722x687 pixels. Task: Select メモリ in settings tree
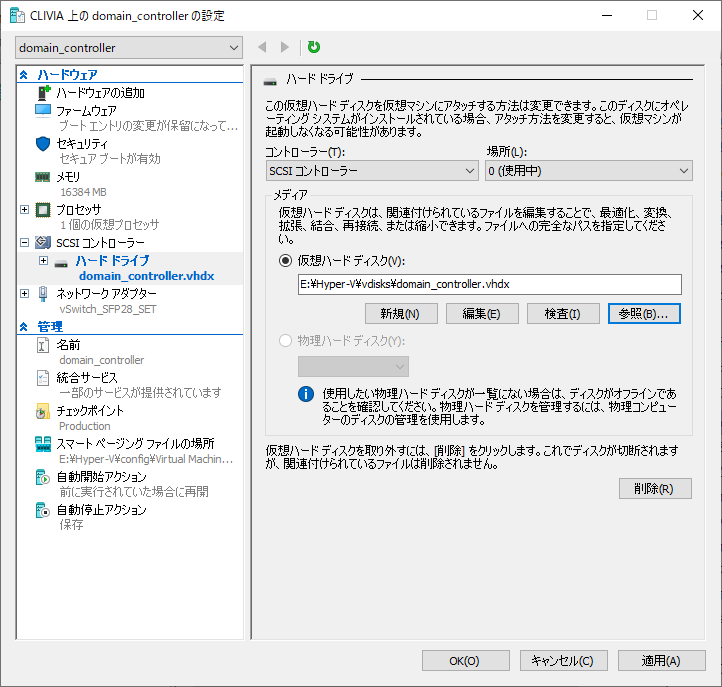tap(68, 177)
